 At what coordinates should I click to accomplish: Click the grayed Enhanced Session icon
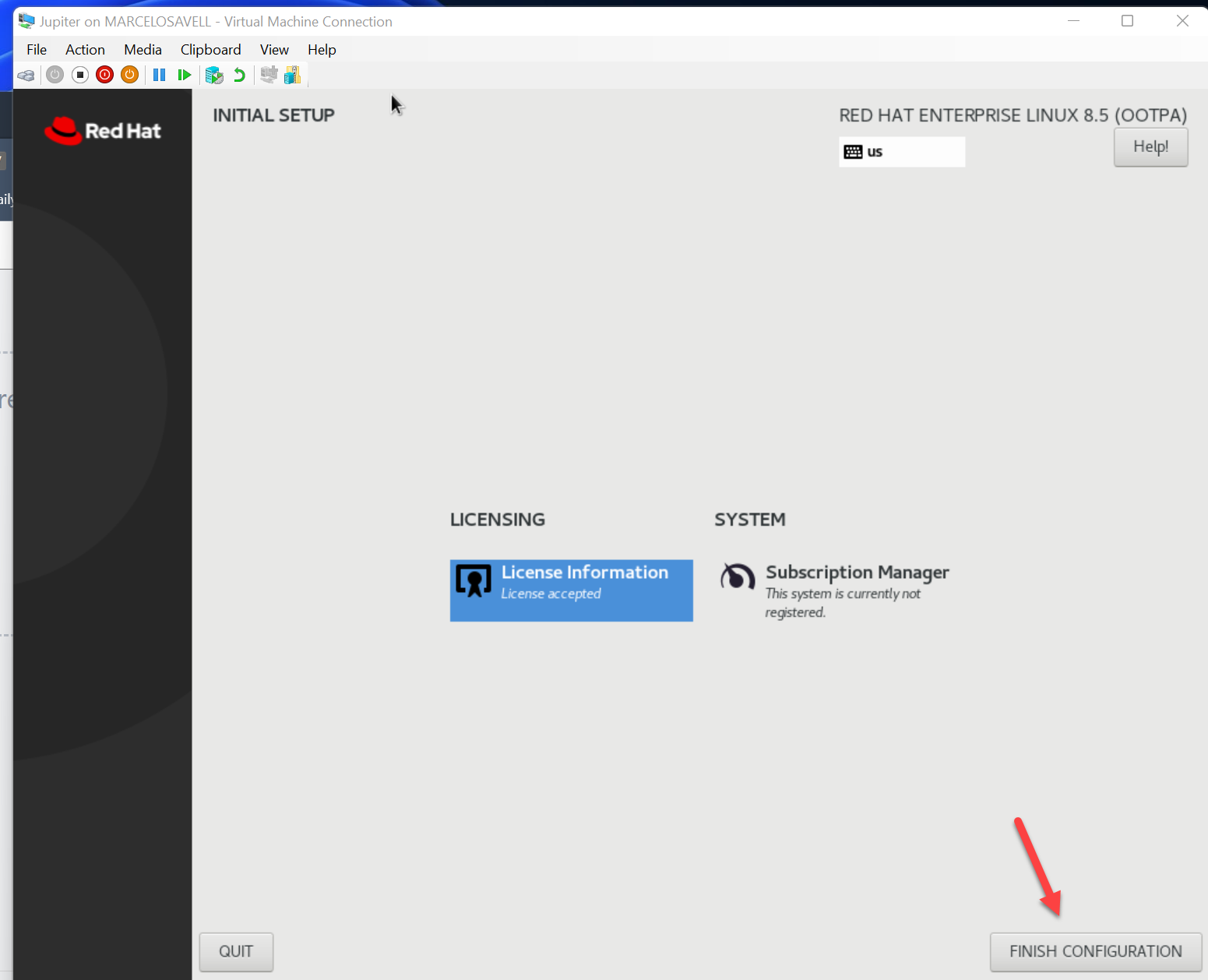coord(269,75)
